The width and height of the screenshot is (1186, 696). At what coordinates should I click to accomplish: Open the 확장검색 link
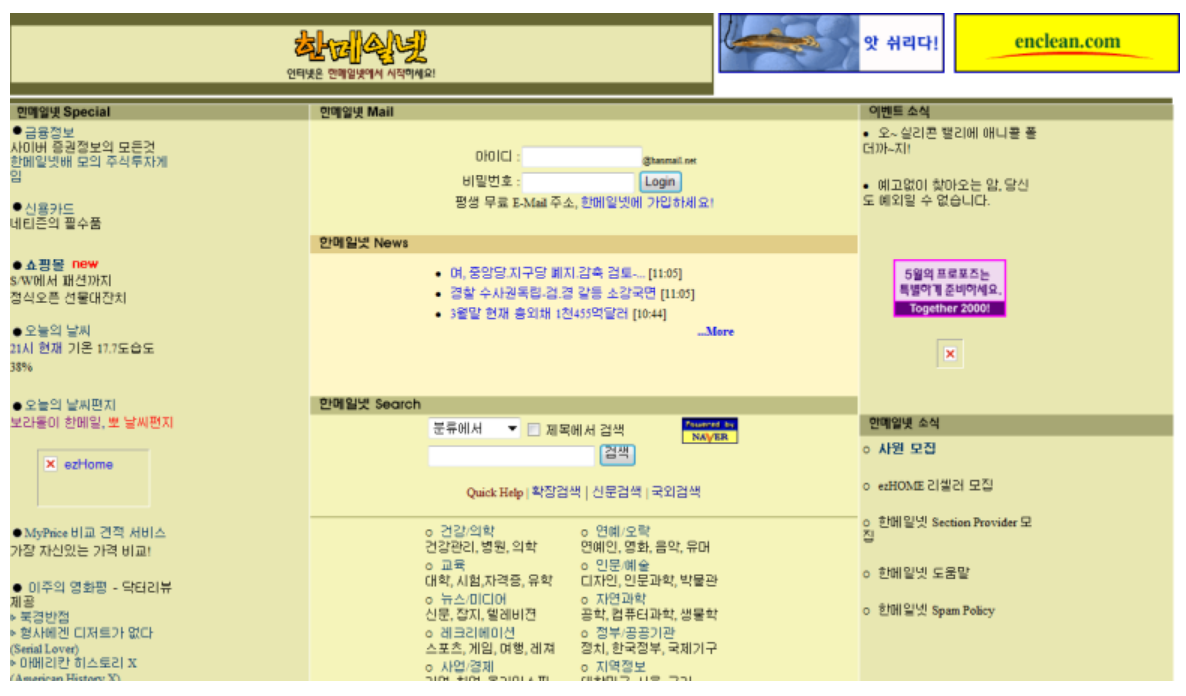[556, 492]
